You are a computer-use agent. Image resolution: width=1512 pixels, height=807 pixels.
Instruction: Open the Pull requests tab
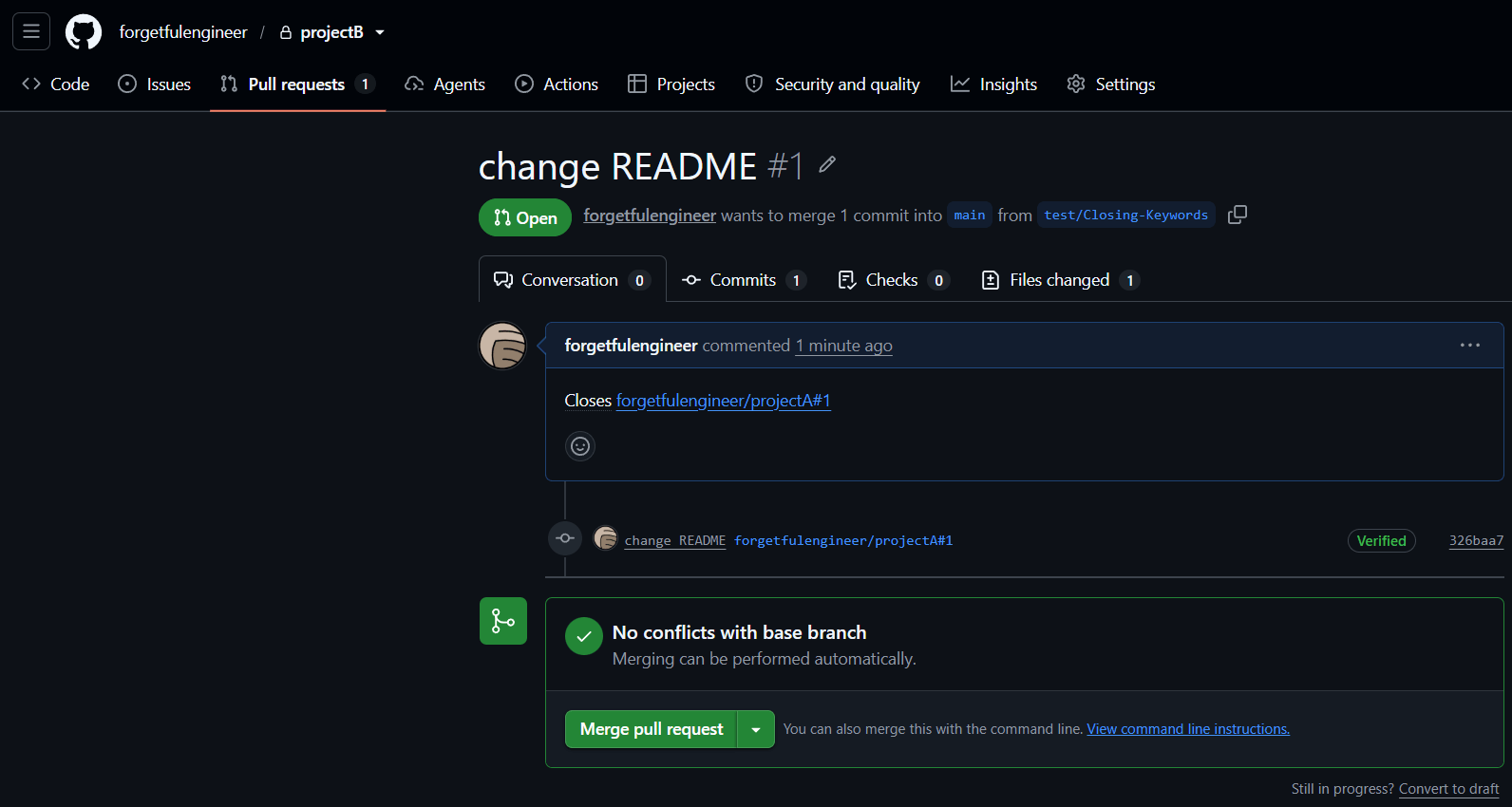(x=297, y=84)
